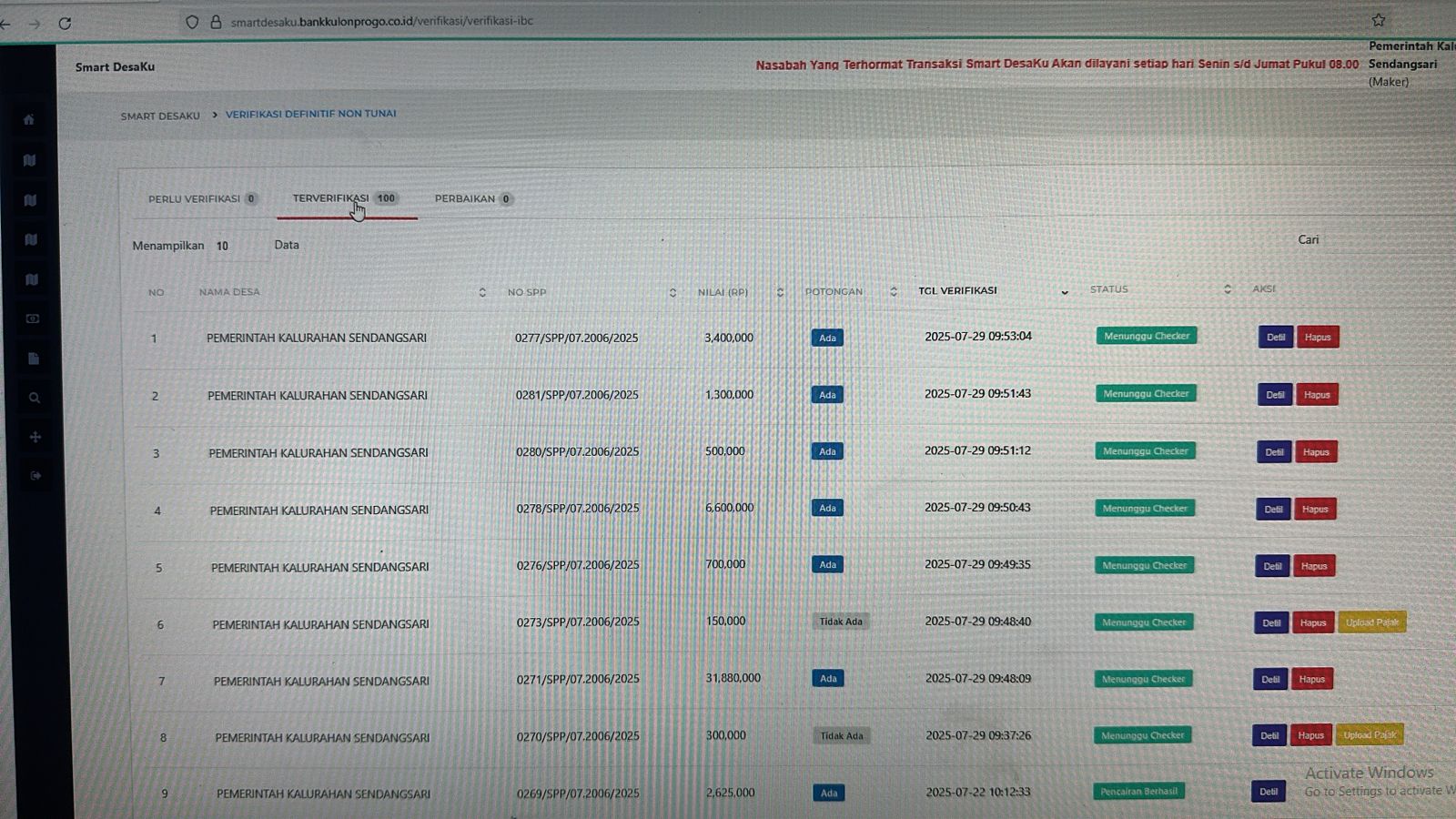Image resolution: width=1456 pixels, height=819 pixels.
Task: Sort table by Tgl Verifikasi column
Action: [x=993, y=290]
